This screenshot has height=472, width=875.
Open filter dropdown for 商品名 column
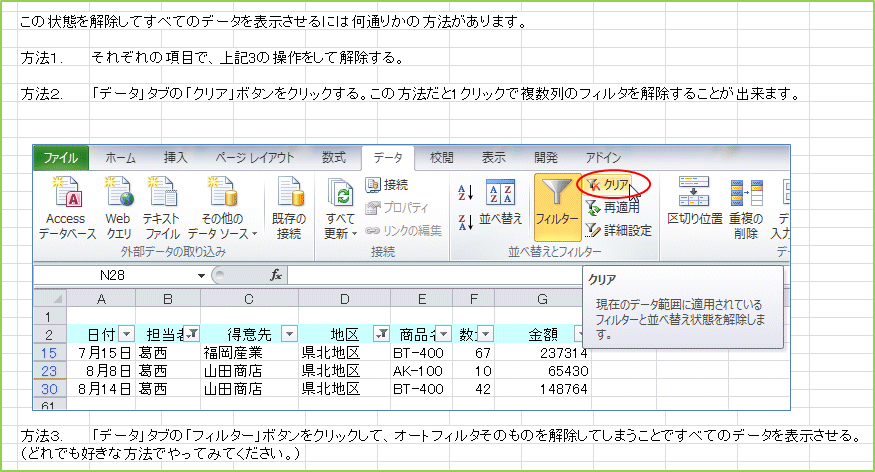pos(444,334)
